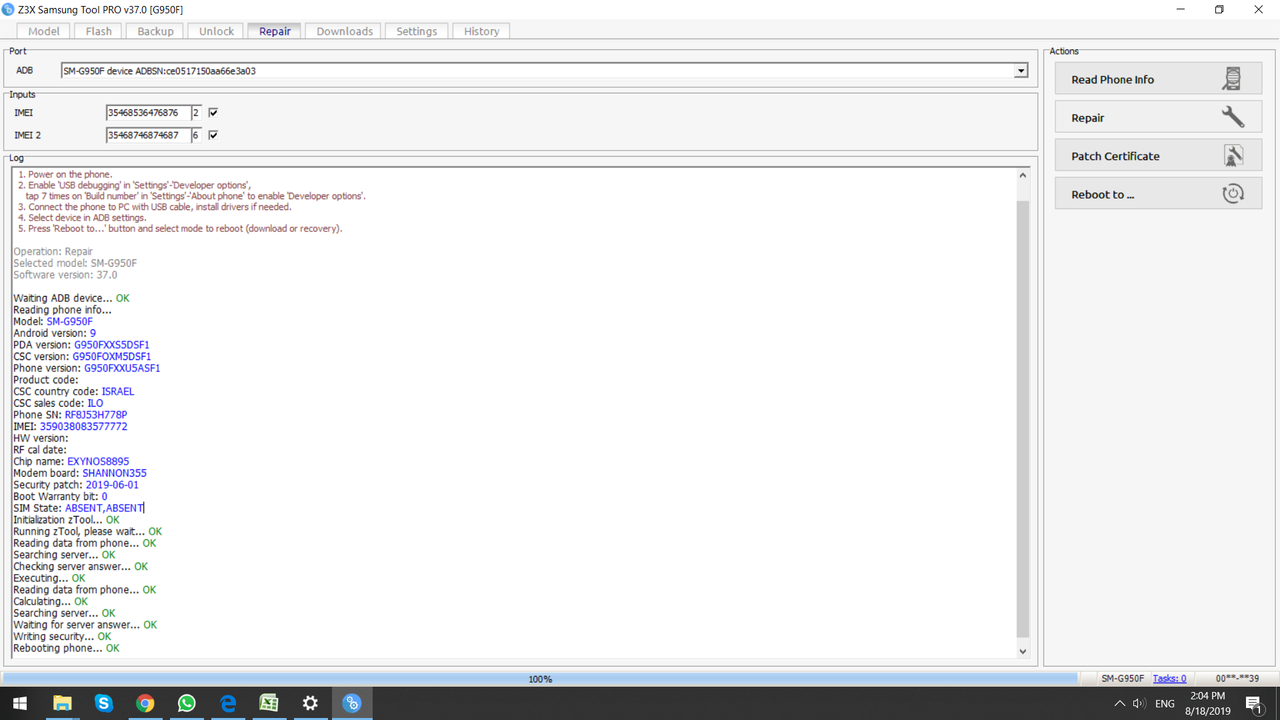Click the IMEI value 359038083577772 in the log

pyautogui.click(x=83, y=426)
